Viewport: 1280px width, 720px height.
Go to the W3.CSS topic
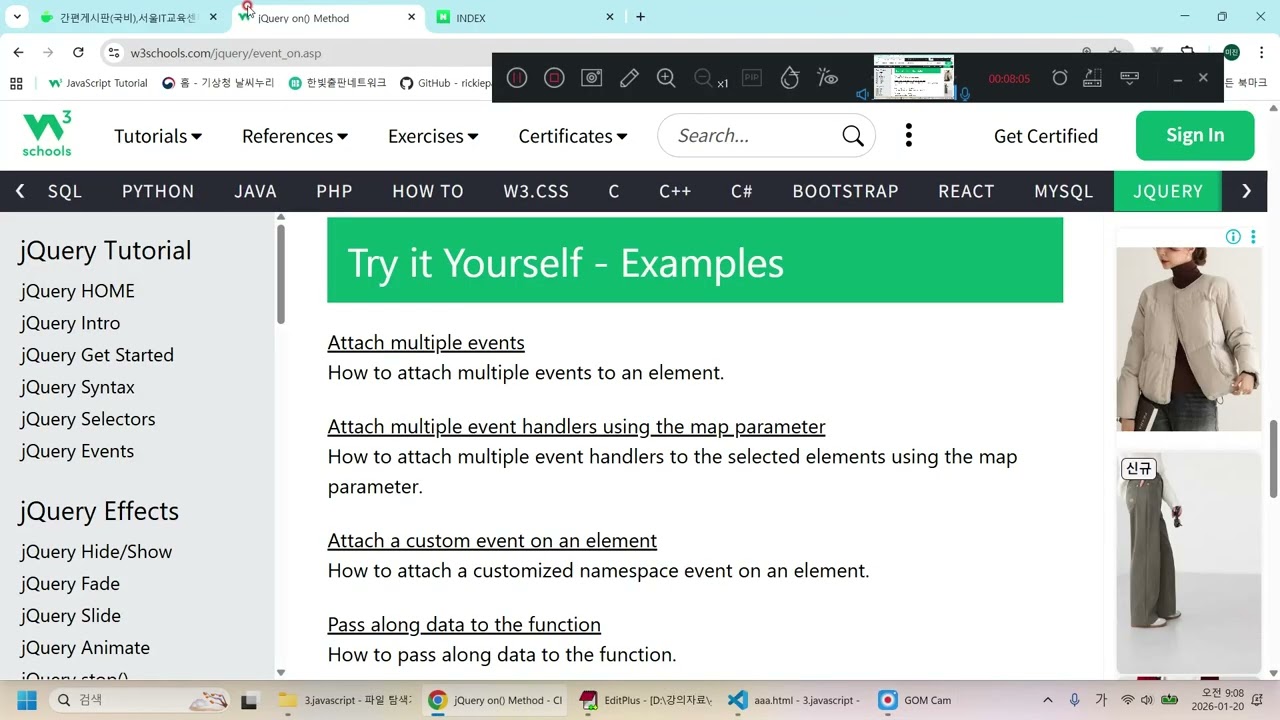tap(536, 191)
